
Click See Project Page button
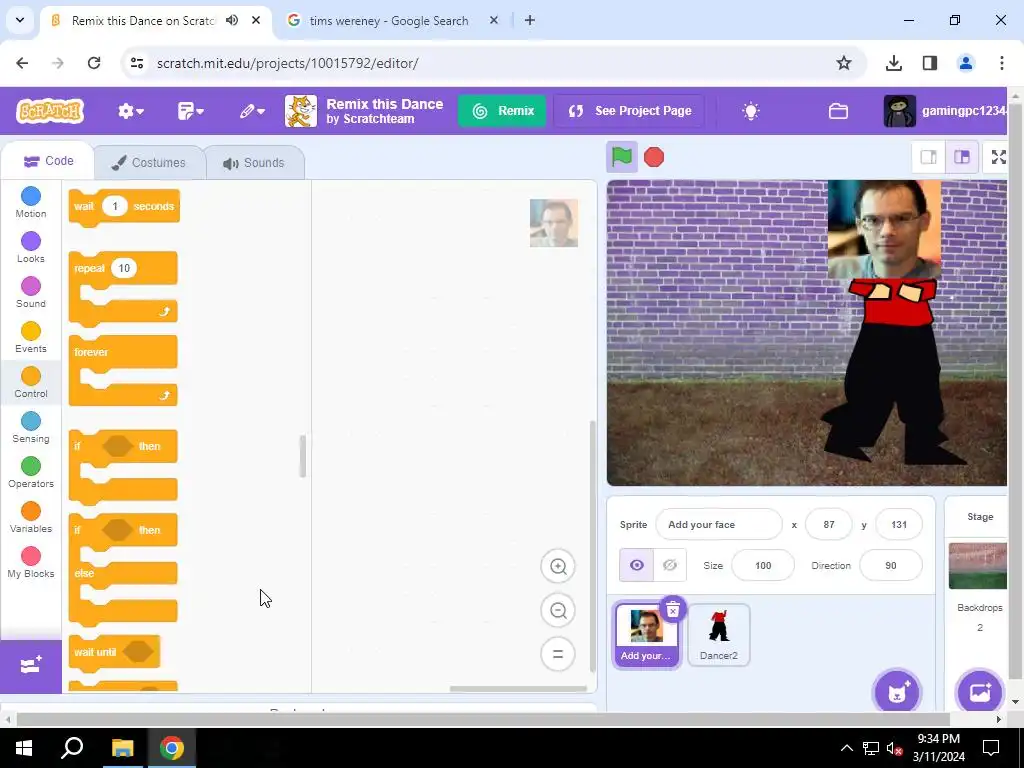click(630, 111)
